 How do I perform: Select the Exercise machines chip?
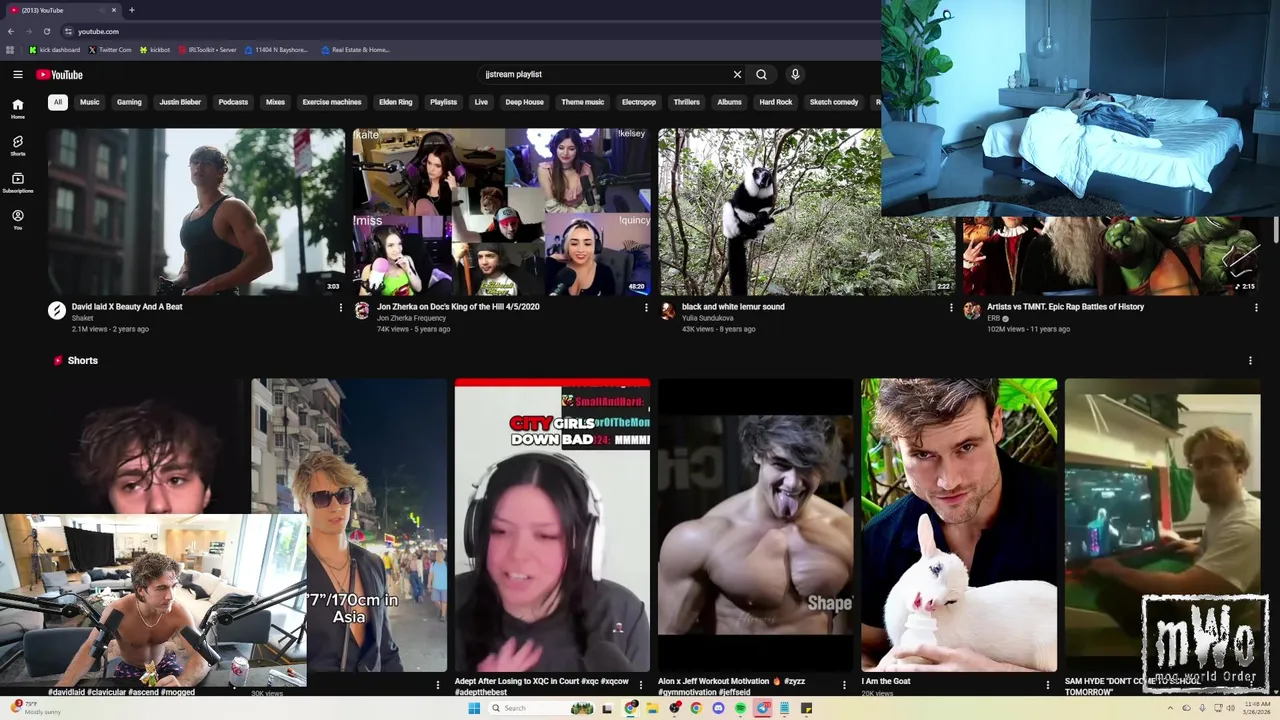pyautogui.click(x=332, y=102)
